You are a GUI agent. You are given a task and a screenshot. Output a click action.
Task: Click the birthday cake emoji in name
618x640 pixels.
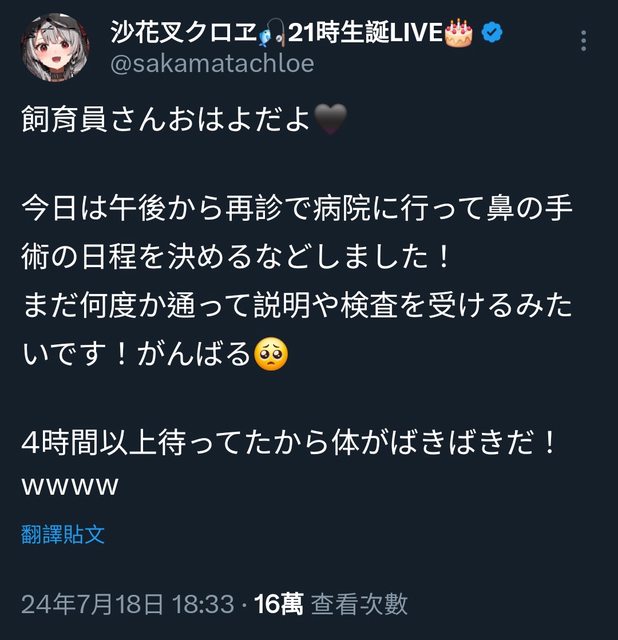pos(459,32)
